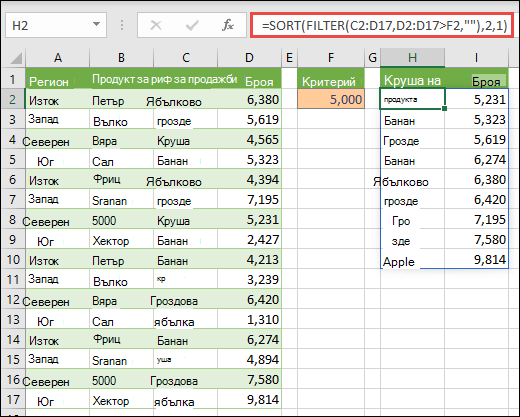Image resolution: width=520 pixels, height=417 pixels.
Task: Click the 'Apple' cell in column H
Action: pyautogui.click(x=412, y=259)
